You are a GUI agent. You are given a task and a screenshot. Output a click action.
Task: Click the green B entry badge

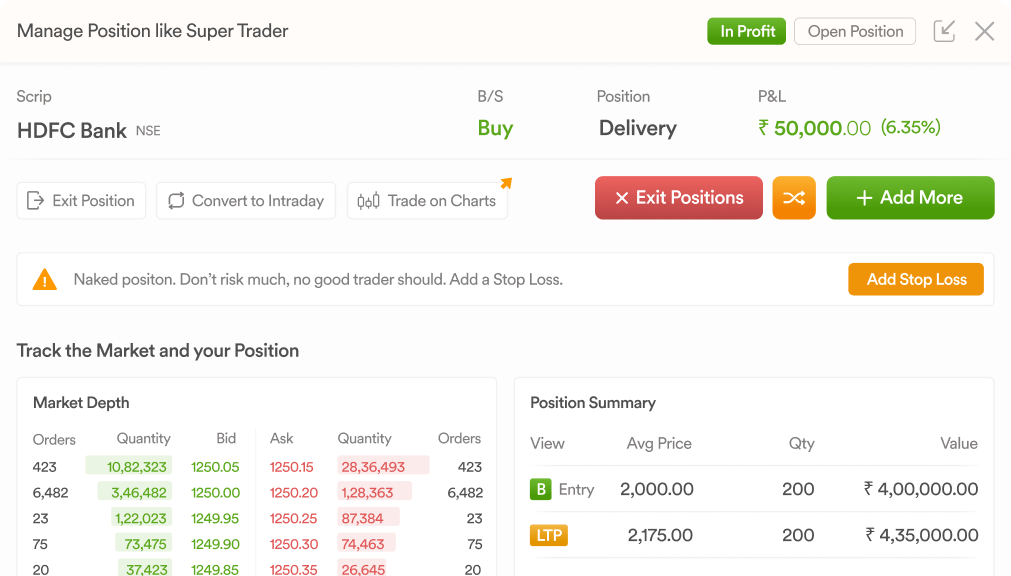[540, 490]
